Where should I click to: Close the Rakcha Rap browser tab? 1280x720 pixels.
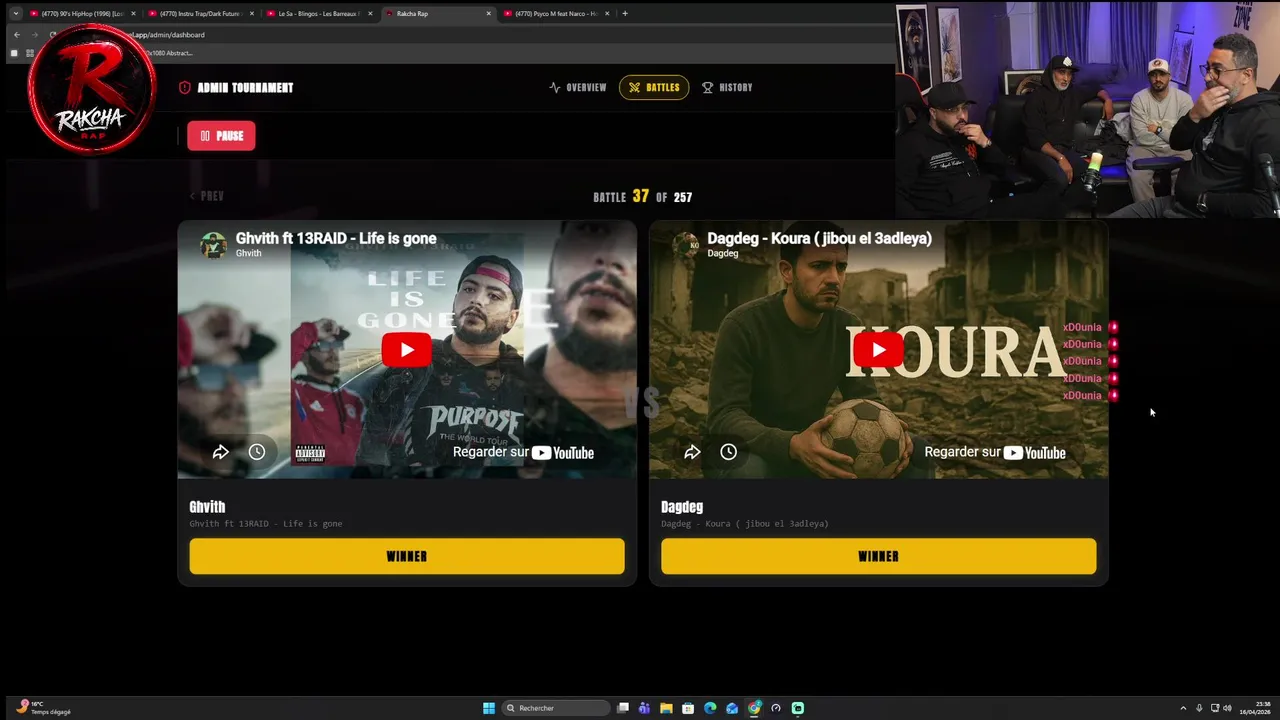coord(489,13)
